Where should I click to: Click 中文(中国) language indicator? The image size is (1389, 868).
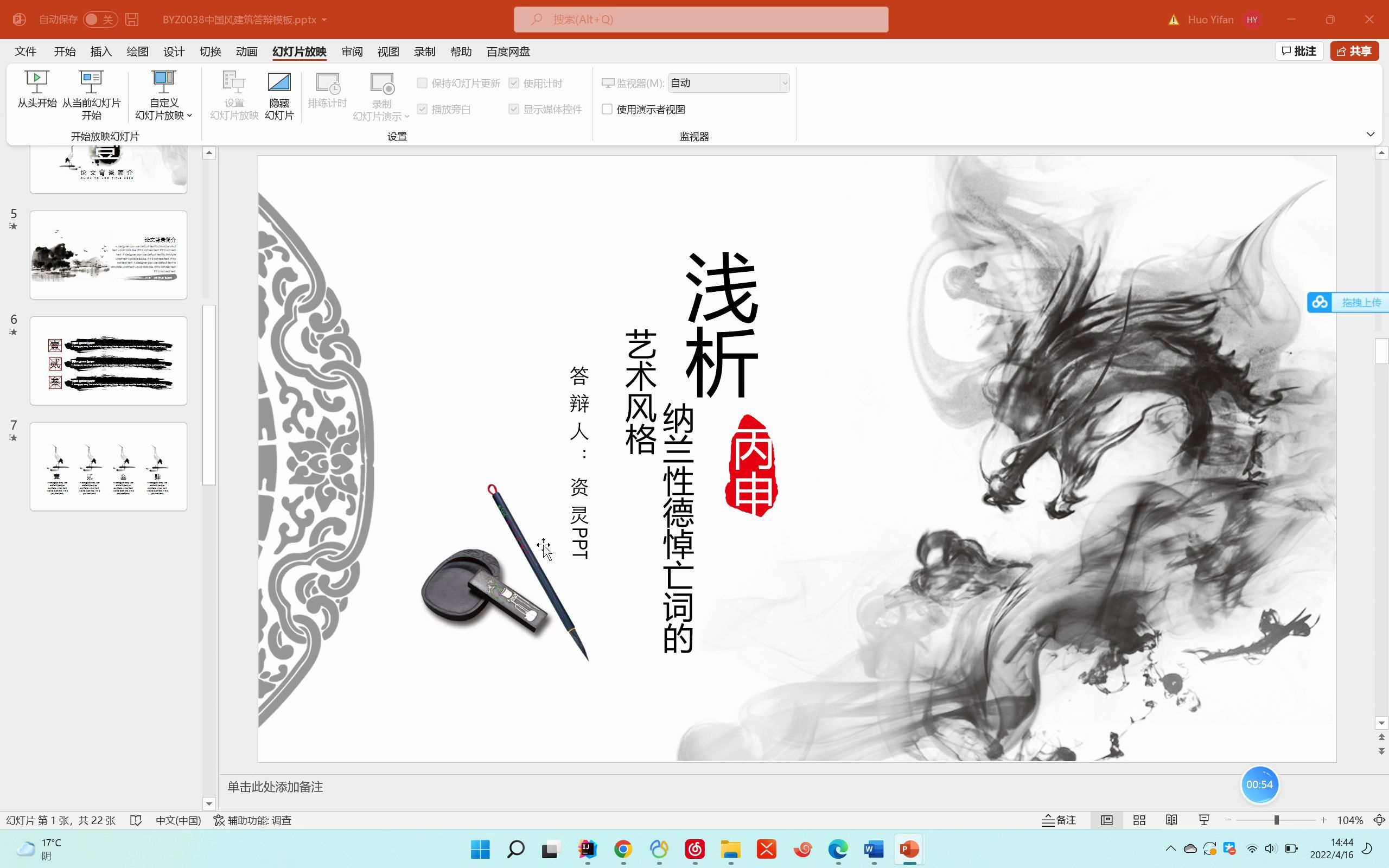[x=179, y=820]
